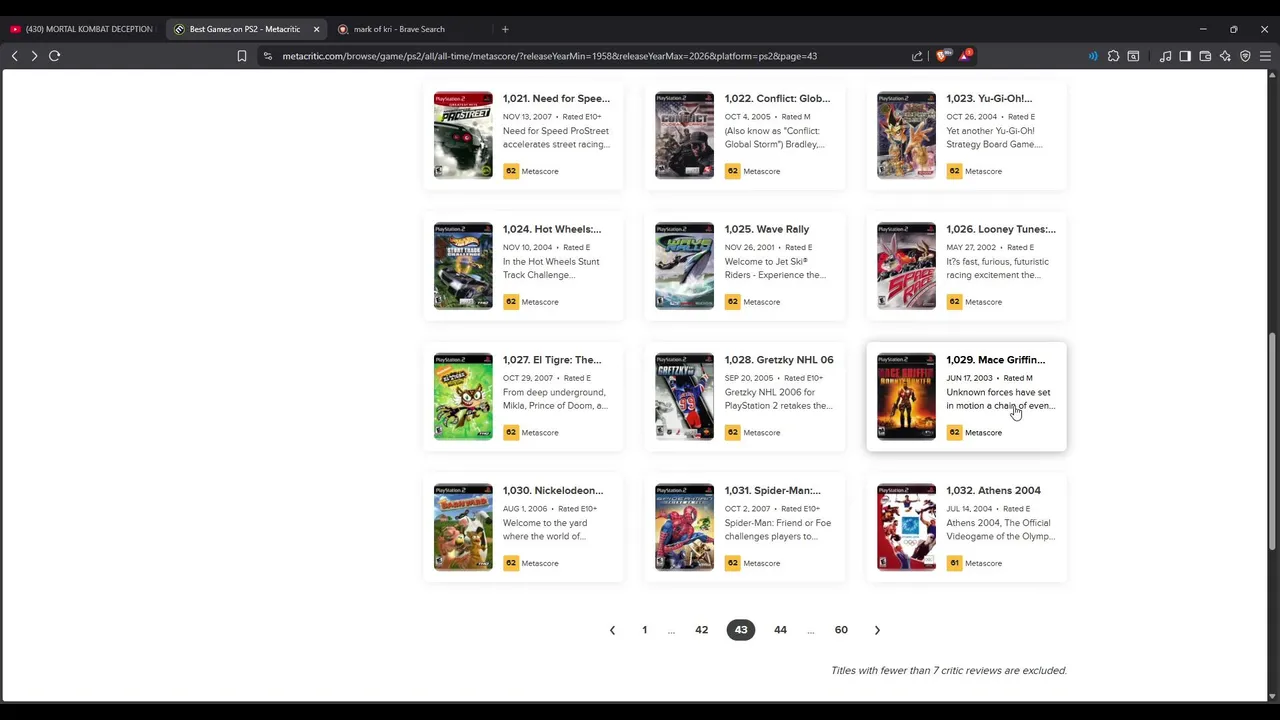Click the Athens 2004 cover art

906,527
